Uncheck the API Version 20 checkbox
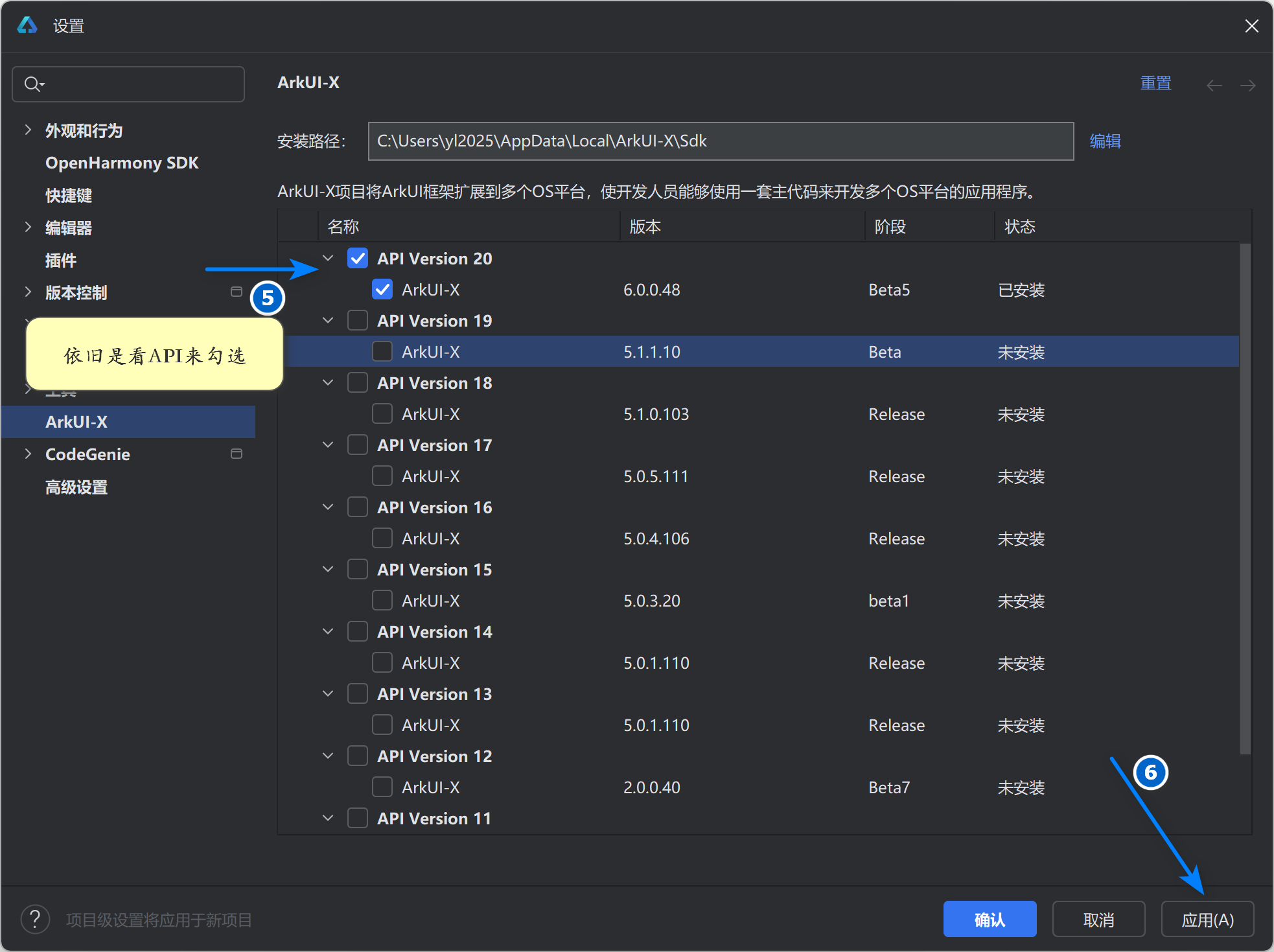Image resolution: width=1274 pixels, height=952 pixels. (x=358, y=259)
